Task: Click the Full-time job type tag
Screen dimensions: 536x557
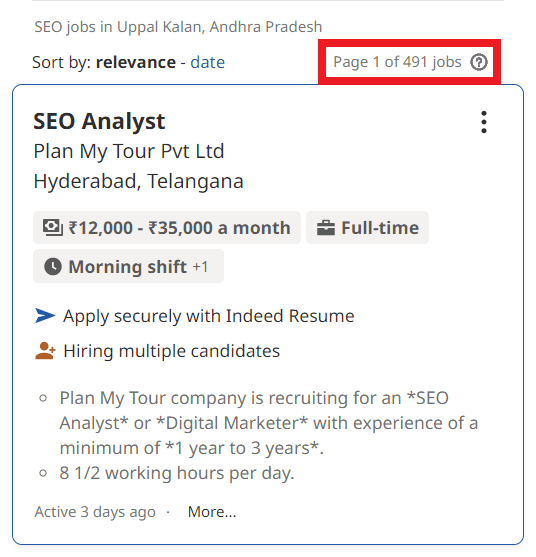Action: pyautogui.click(x=367, y=227)
